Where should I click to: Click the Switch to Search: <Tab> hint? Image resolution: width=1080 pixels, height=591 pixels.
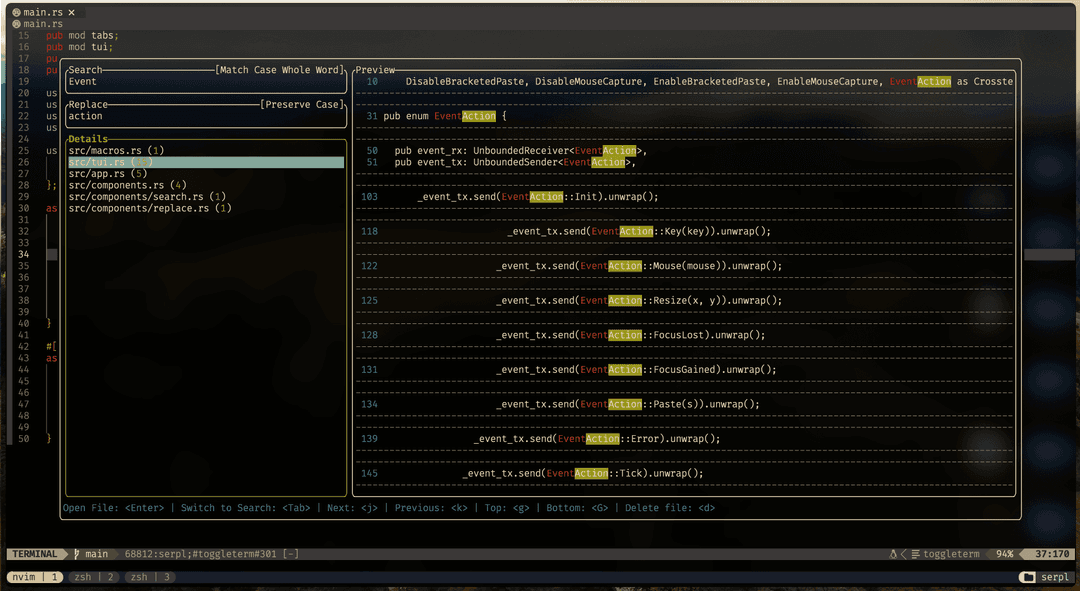(x=246, y=508)
